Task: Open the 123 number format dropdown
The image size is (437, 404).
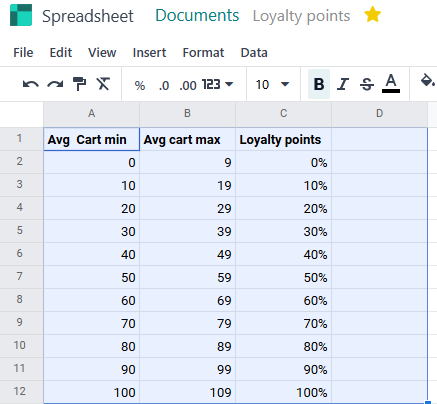Action: [x=217, y=84]
